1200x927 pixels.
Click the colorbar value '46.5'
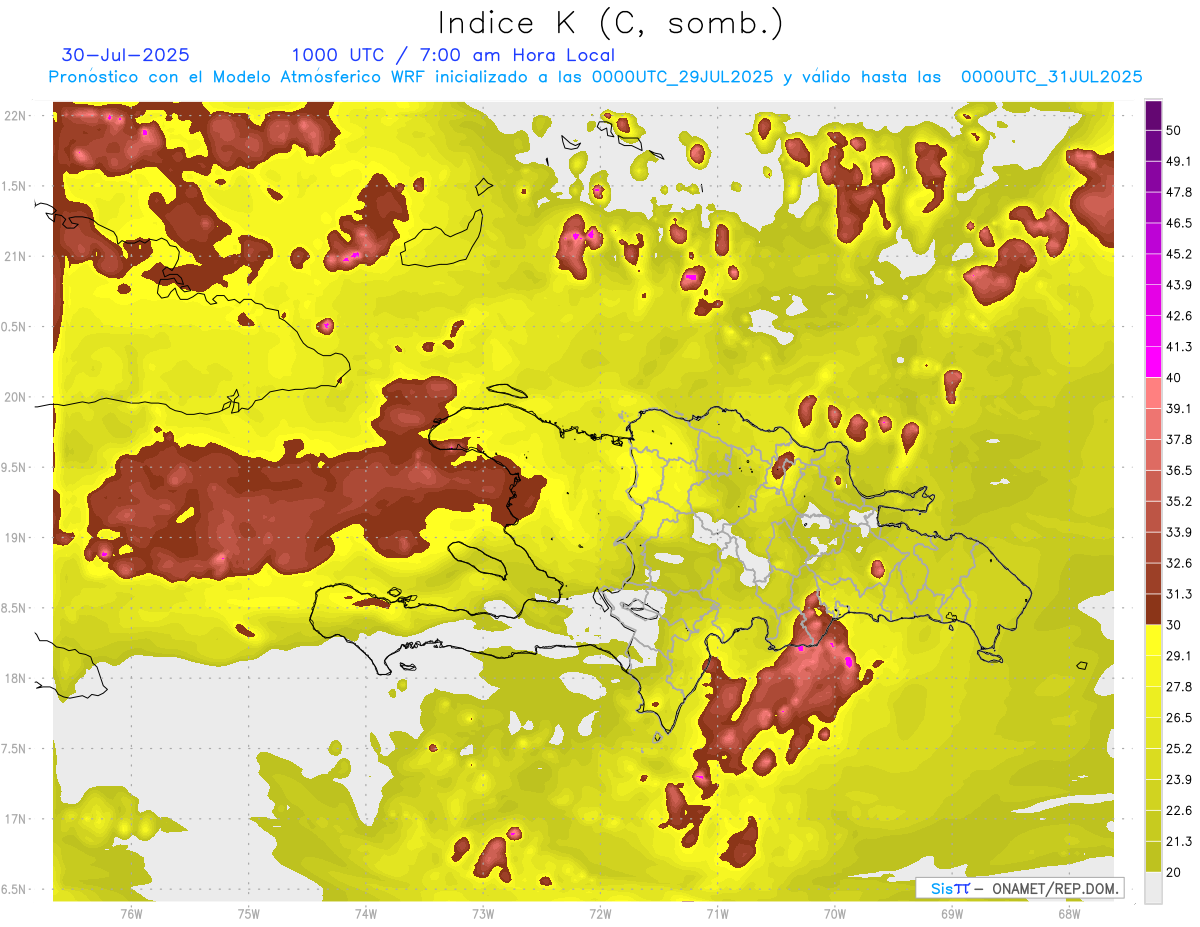tap(1179, 223)
